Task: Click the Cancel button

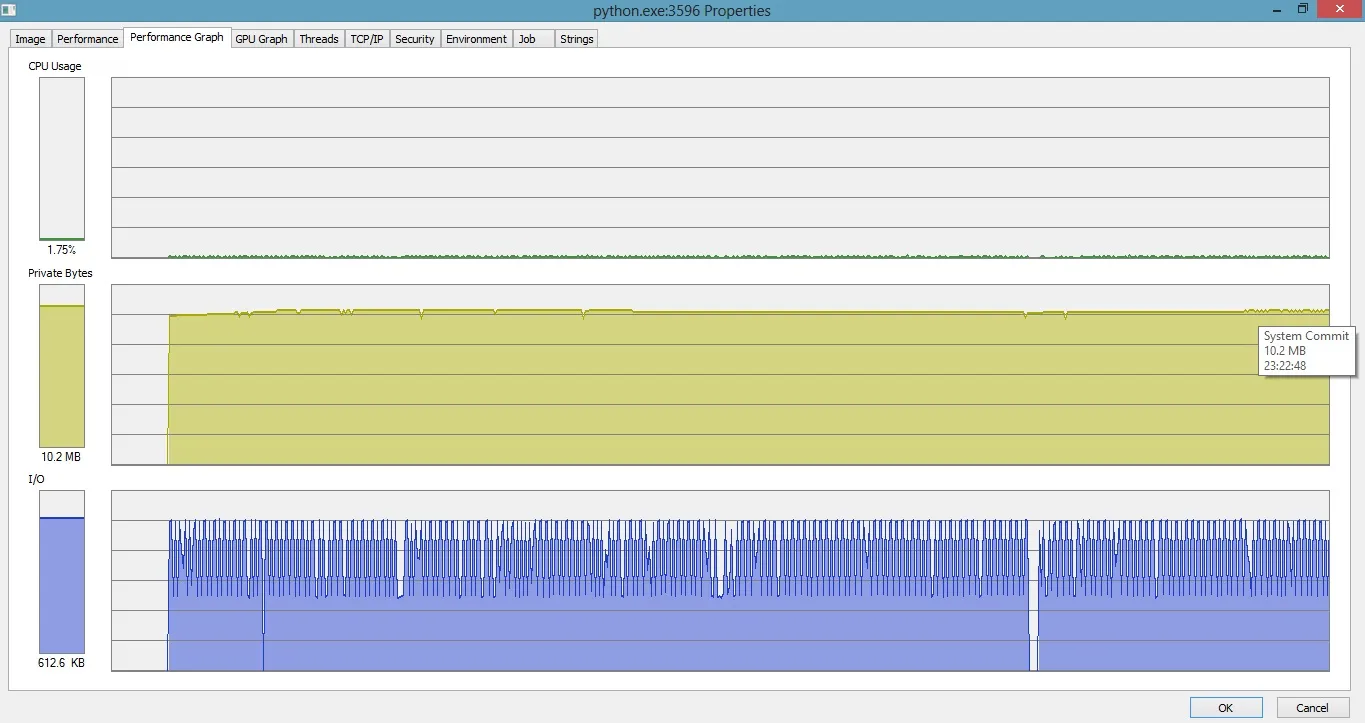Action: (x=1313, y=707)
